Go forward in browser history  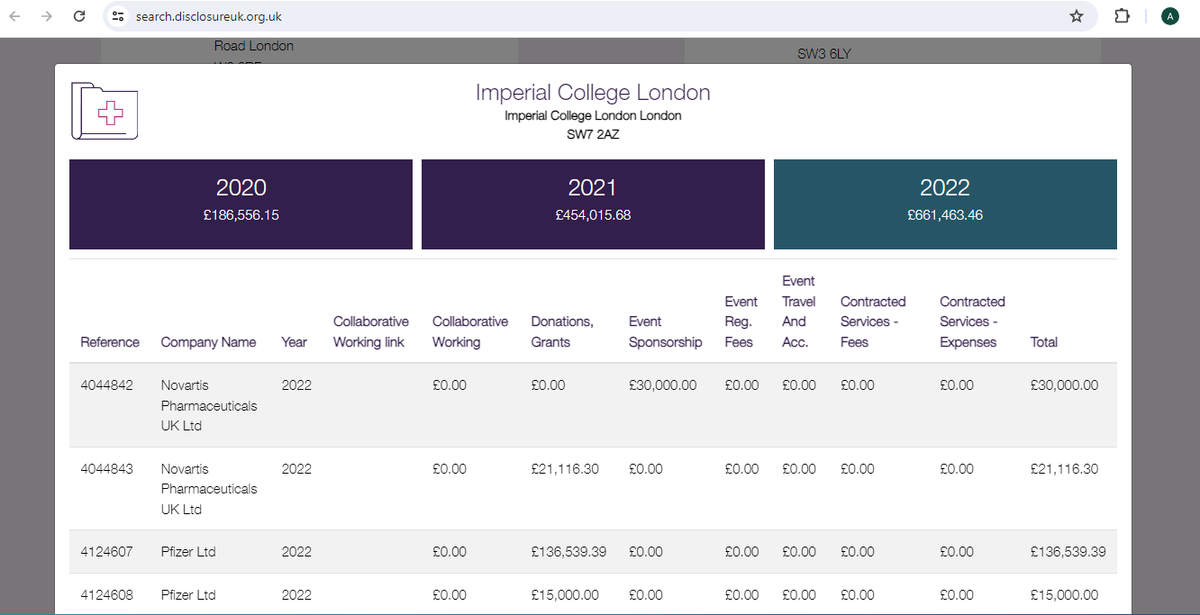click(x=47, y=16)
